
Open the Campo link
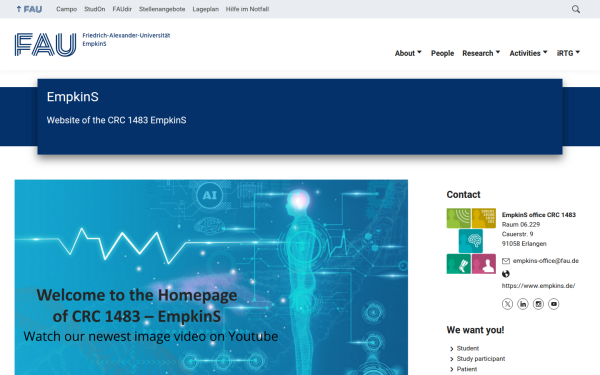pyautogui.click(x=67, y=9)
